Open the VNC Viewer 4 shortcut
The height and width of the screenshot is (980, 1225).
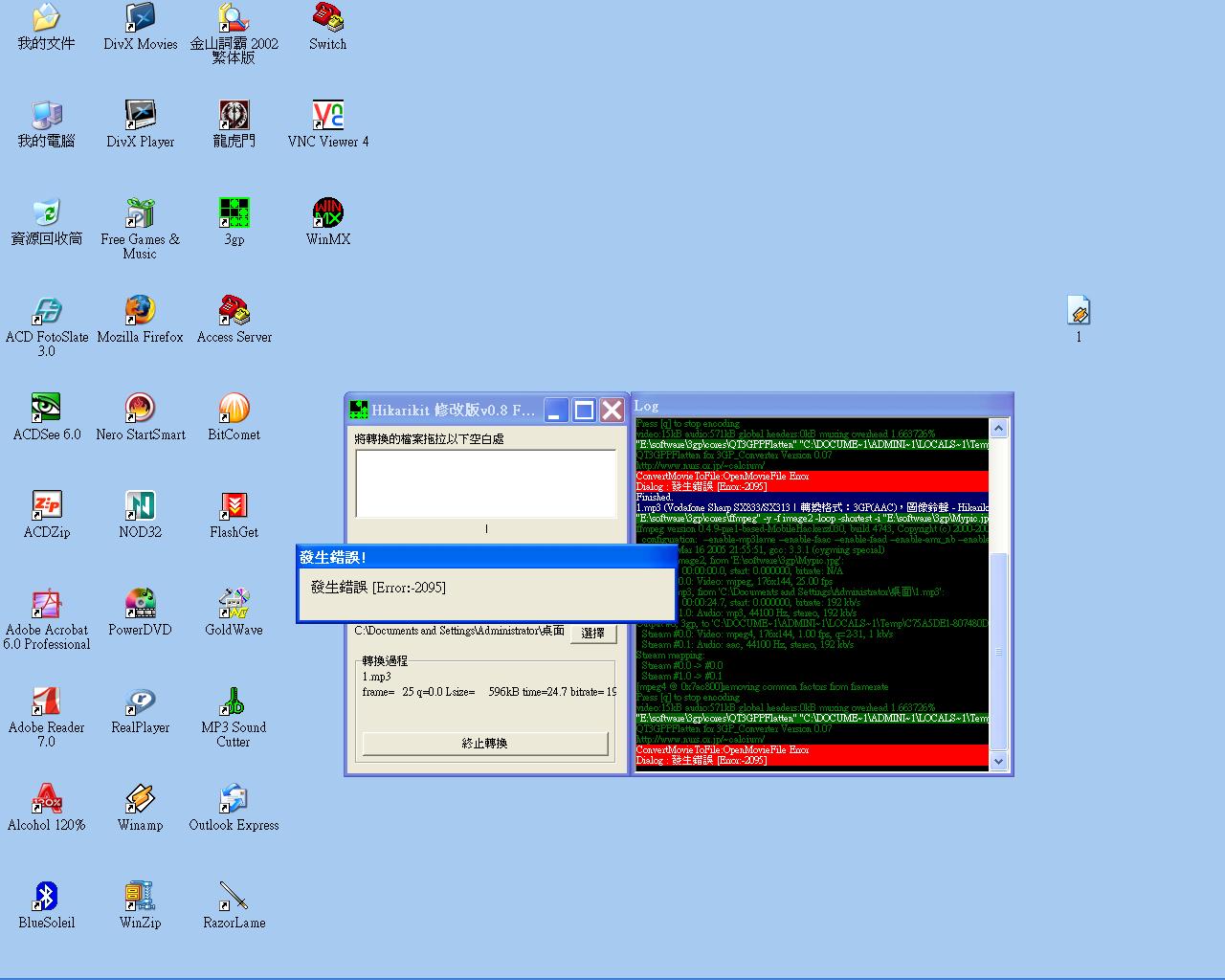327,116
